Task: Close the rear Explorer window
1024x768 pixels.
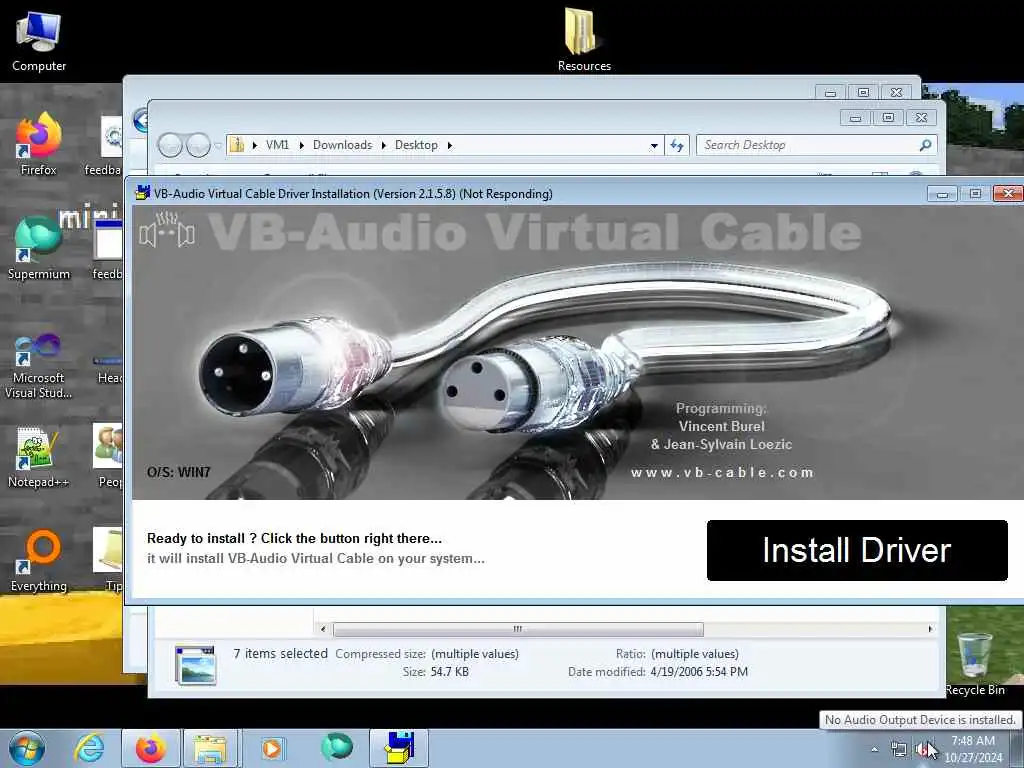Action: 896,93
